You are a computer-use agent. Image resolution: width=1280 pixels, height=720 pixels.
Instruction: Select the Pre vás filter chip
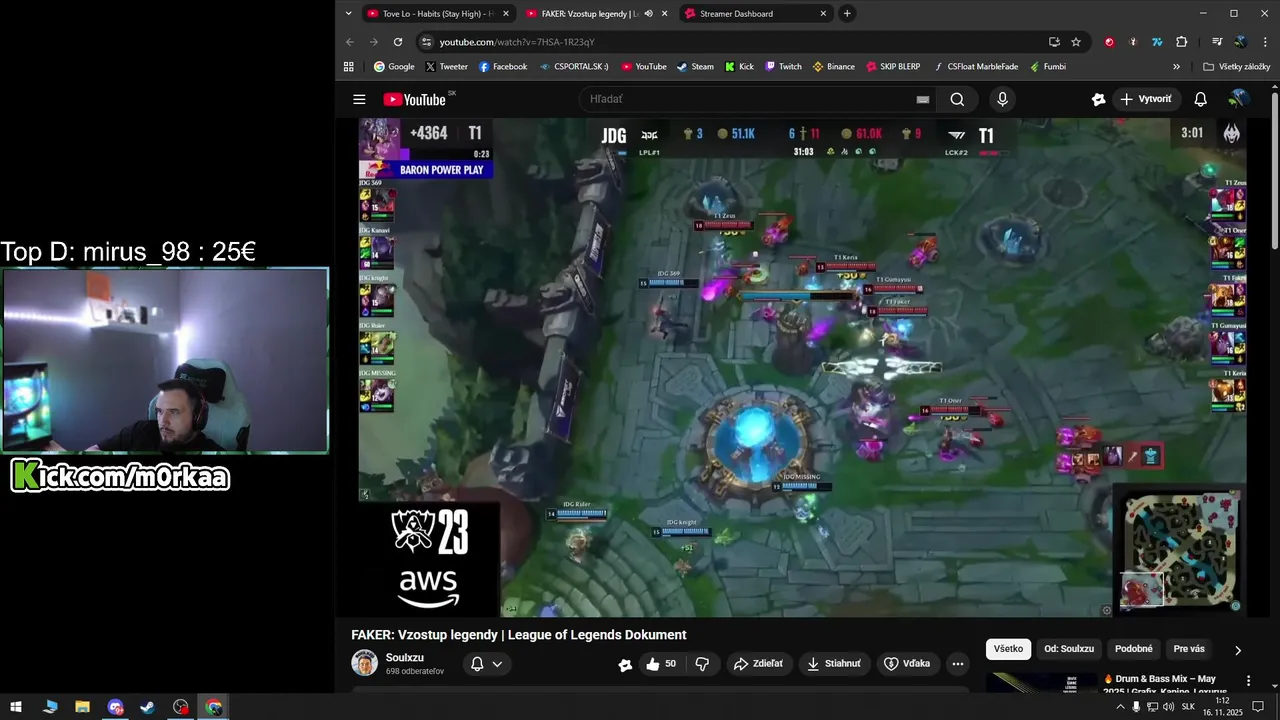[x=1189, y=649]
